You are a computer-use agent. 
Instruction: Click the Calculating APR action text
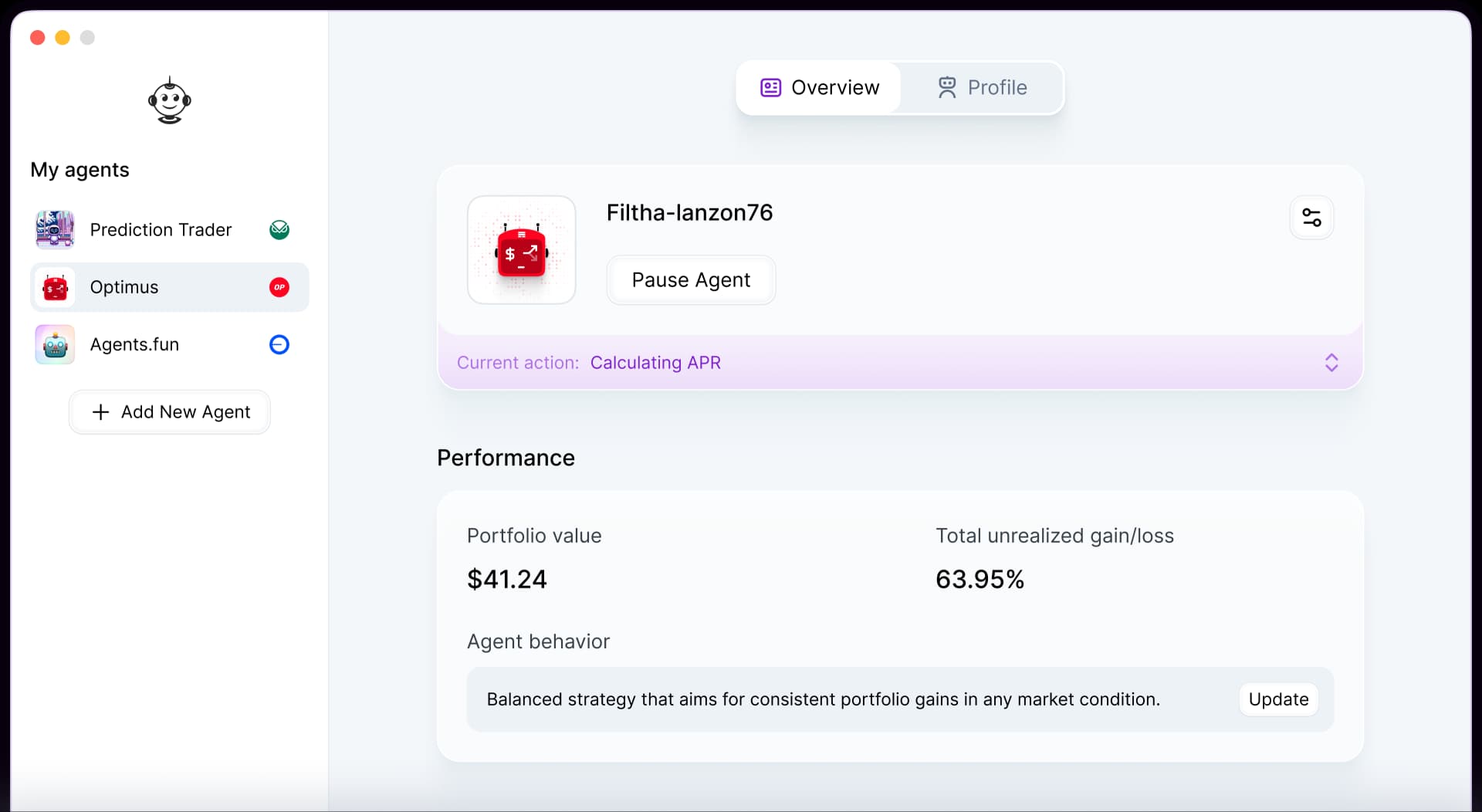click(655, 363)
